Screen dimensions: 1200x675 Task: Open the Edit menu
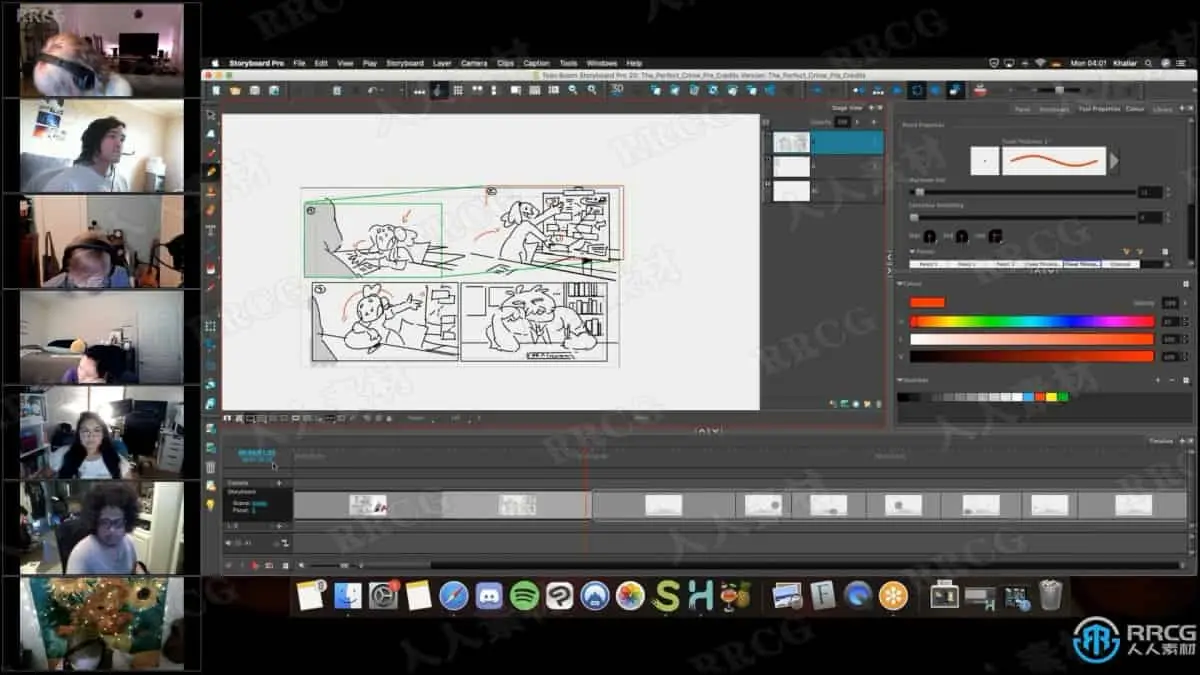click(321, 63)
